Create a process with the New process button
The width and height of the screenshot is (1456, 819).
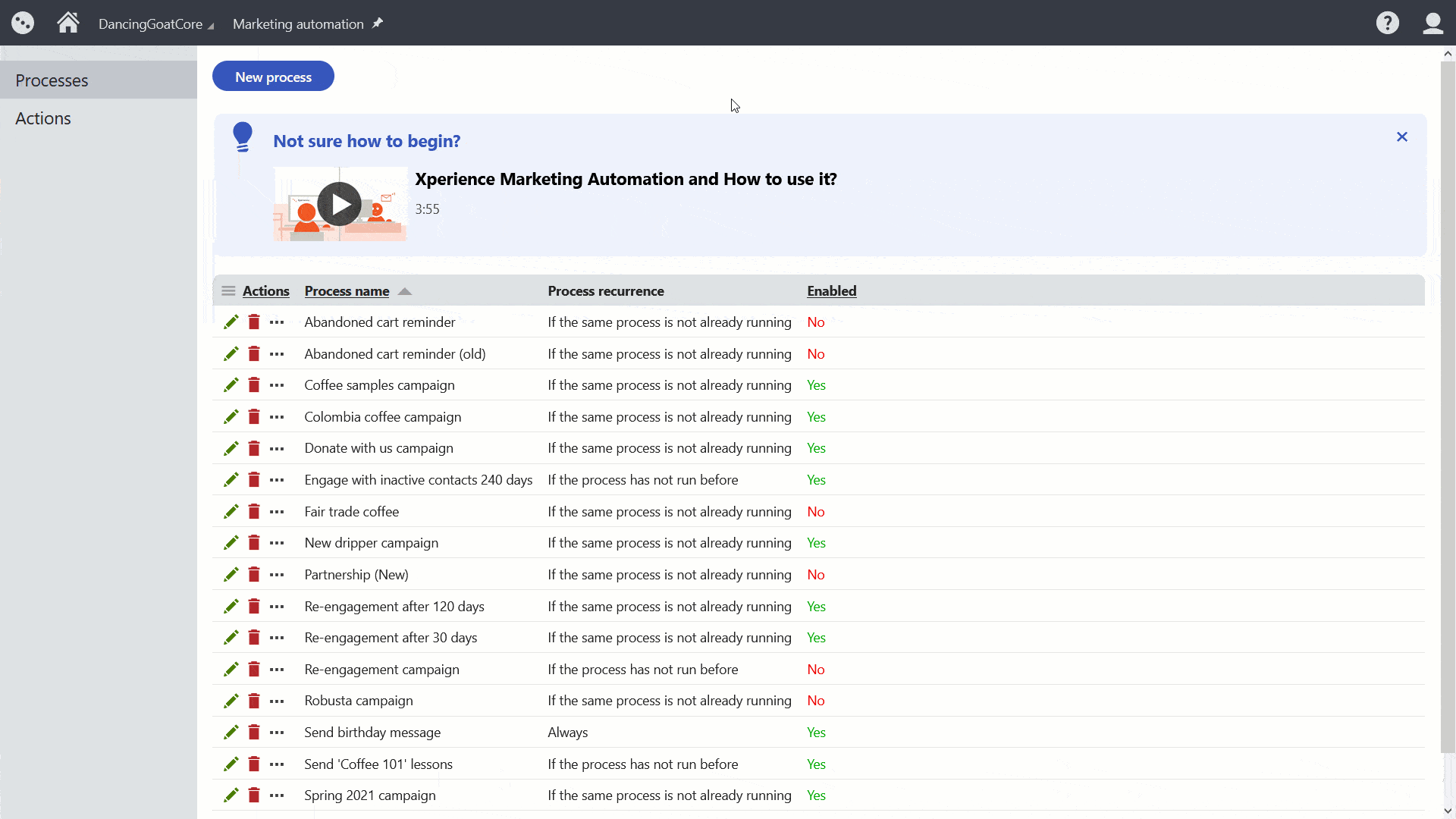(273, 76)
